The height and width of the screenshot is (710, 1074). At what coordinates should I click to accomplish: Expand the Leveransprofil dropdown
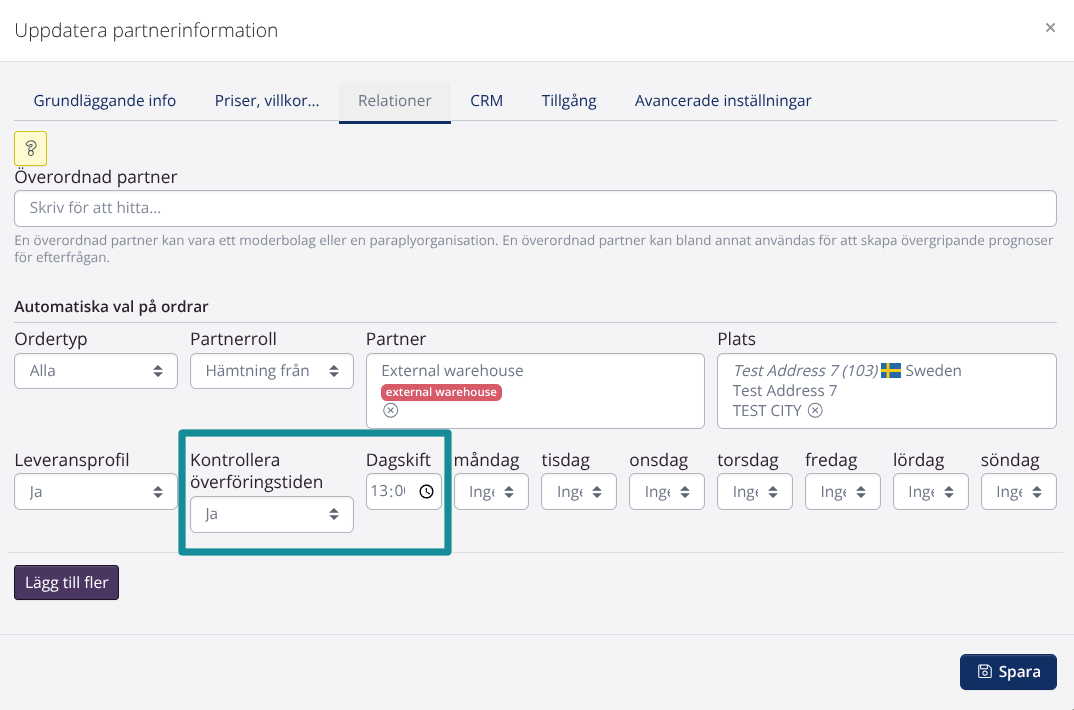[x=96, y=492]
